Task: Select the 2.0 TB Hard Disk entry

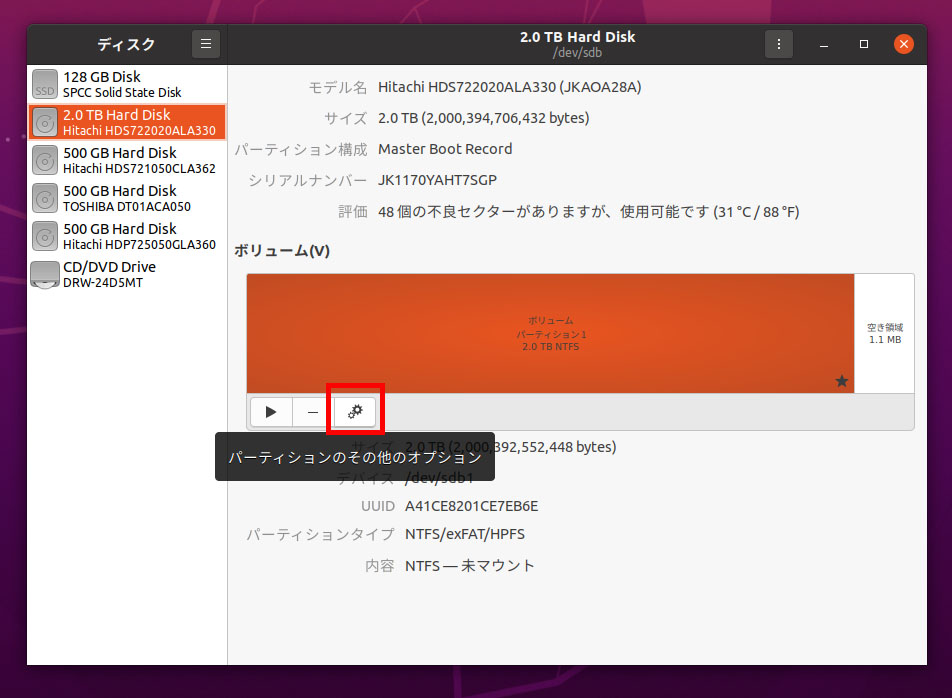Action: pyautogui.click(x=127, y=122)
